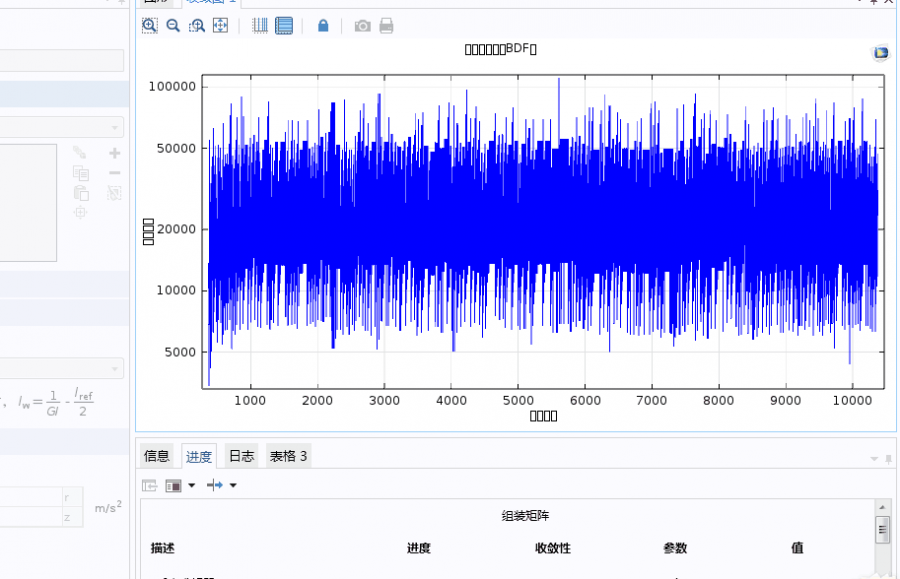Open dropdown arrow beside blue arrow icon
900x579 pixels.
pyautogui.click(x=233, y=485)
